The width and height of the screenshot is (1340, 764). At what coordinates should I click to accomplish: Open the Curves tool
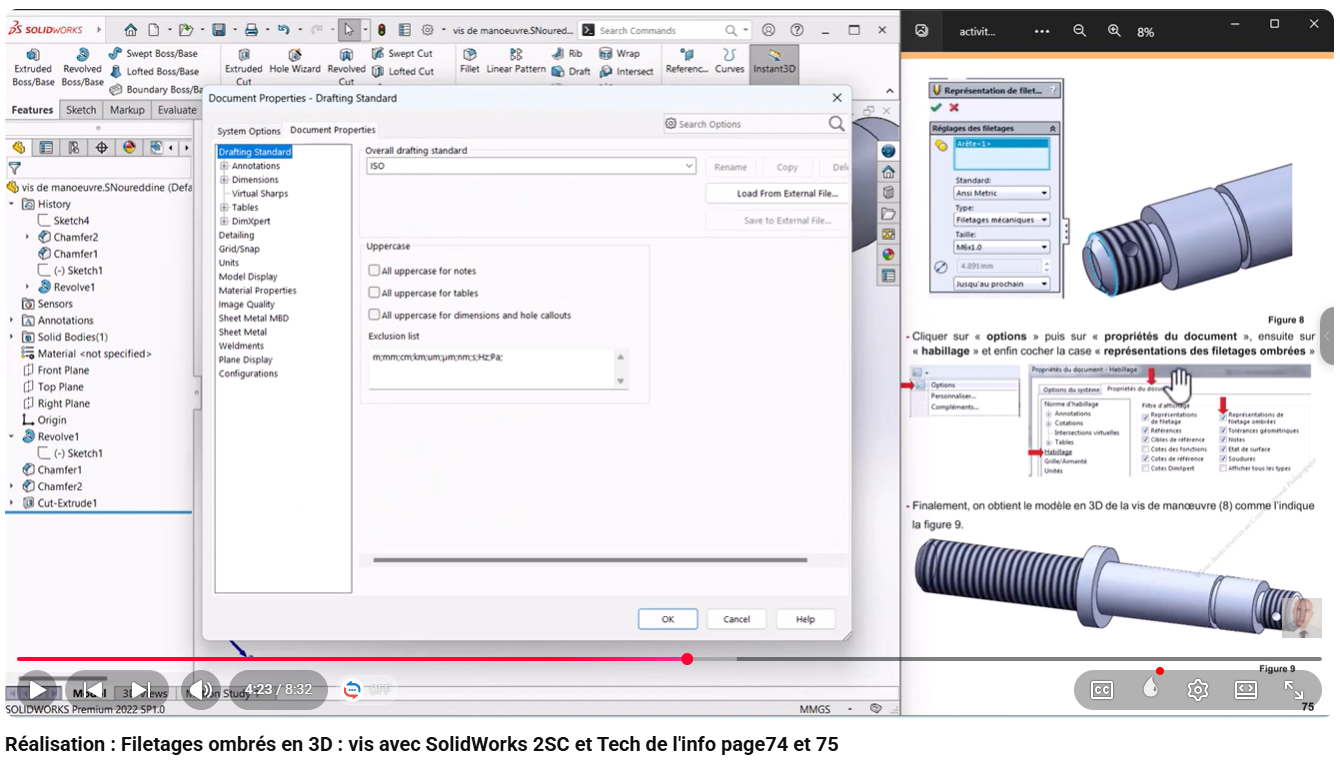coord(729,62)
